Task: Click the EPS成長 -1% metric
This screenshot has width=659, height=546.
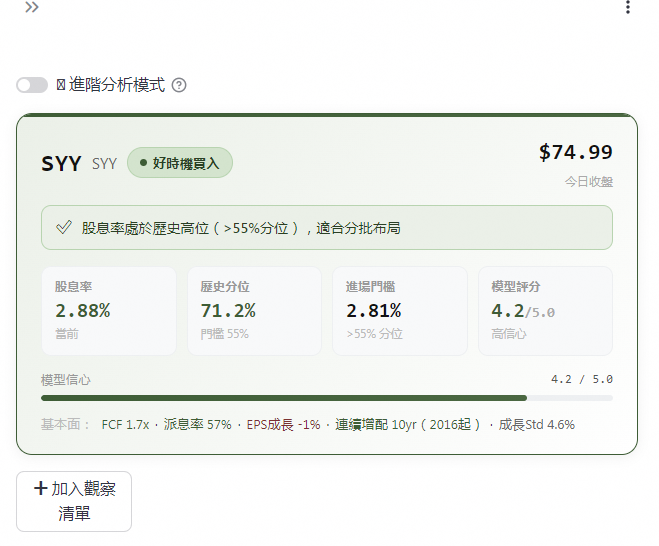Action: click(x=283, y=425)
